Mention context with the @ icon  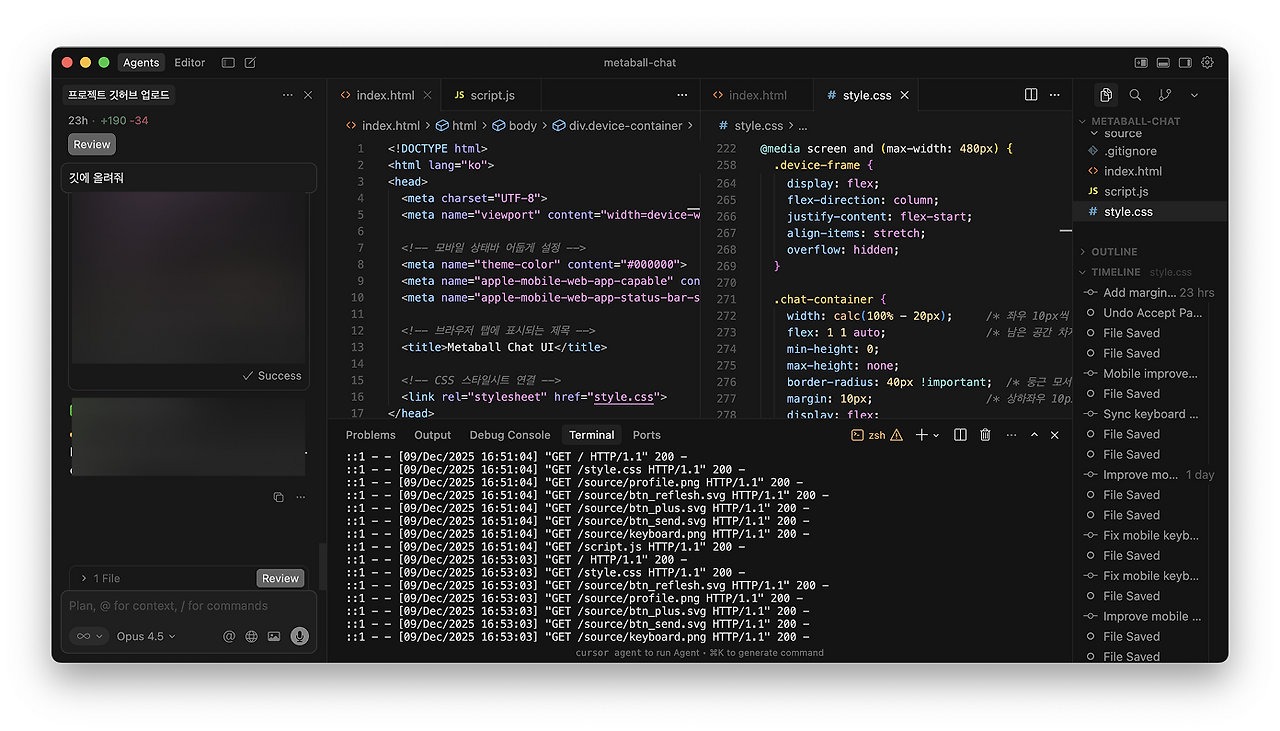(x=229, y=636)
